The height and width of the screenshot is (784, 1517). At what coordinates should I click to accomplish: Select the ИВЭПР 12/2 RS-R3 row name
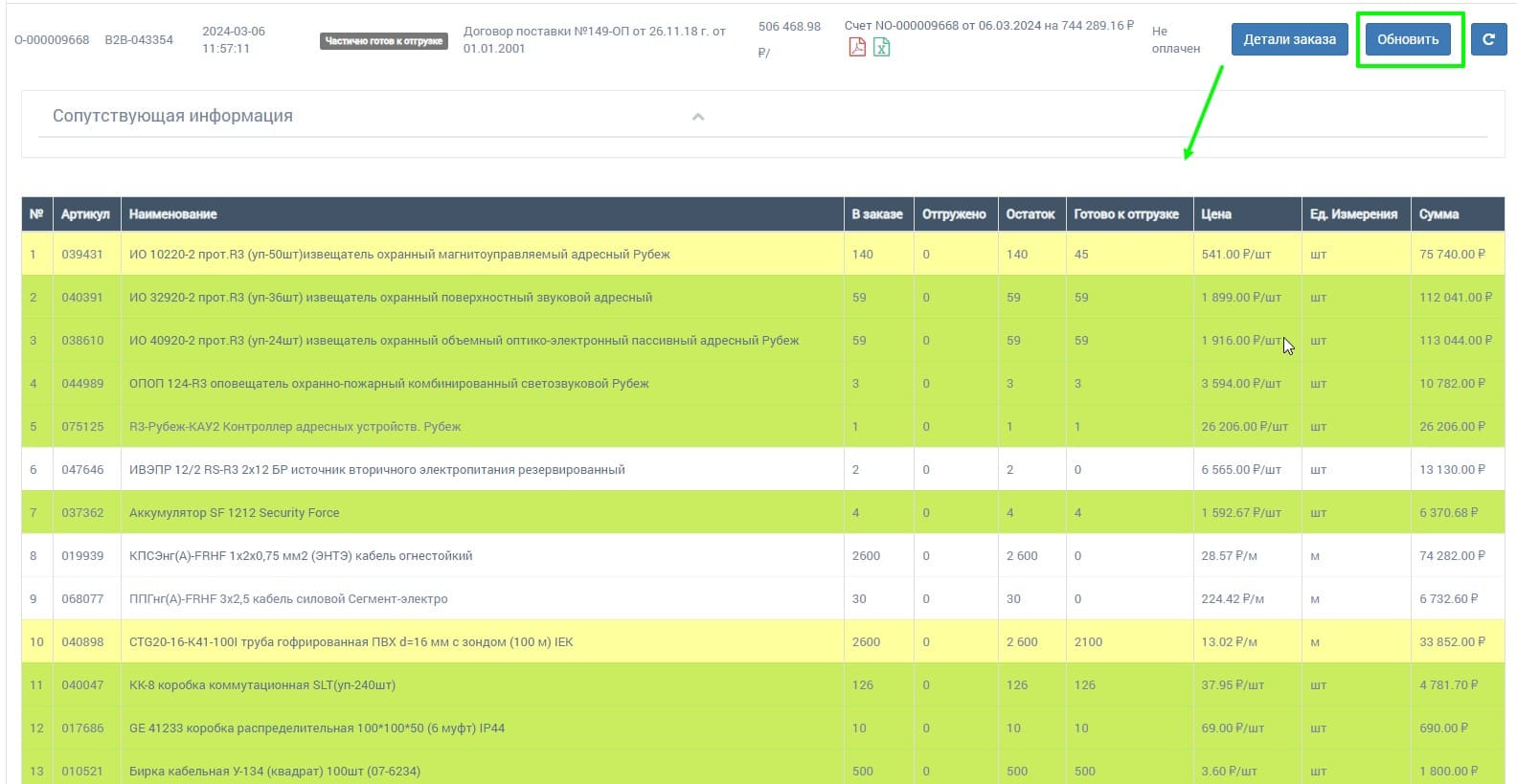click(x=377, y=470)
